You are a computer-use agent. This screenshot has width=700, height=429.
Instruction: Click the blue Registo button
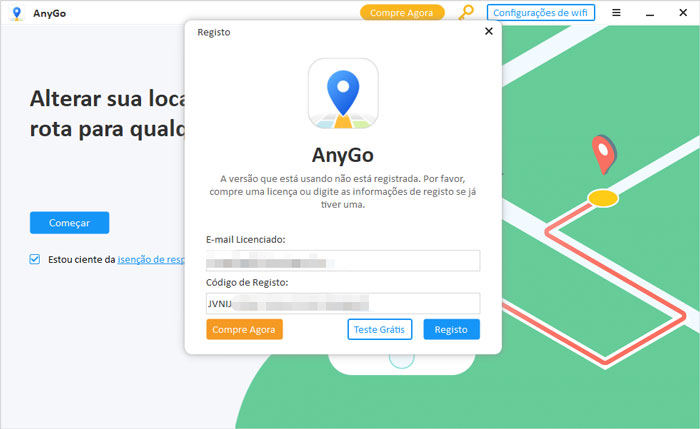(451, 329)
